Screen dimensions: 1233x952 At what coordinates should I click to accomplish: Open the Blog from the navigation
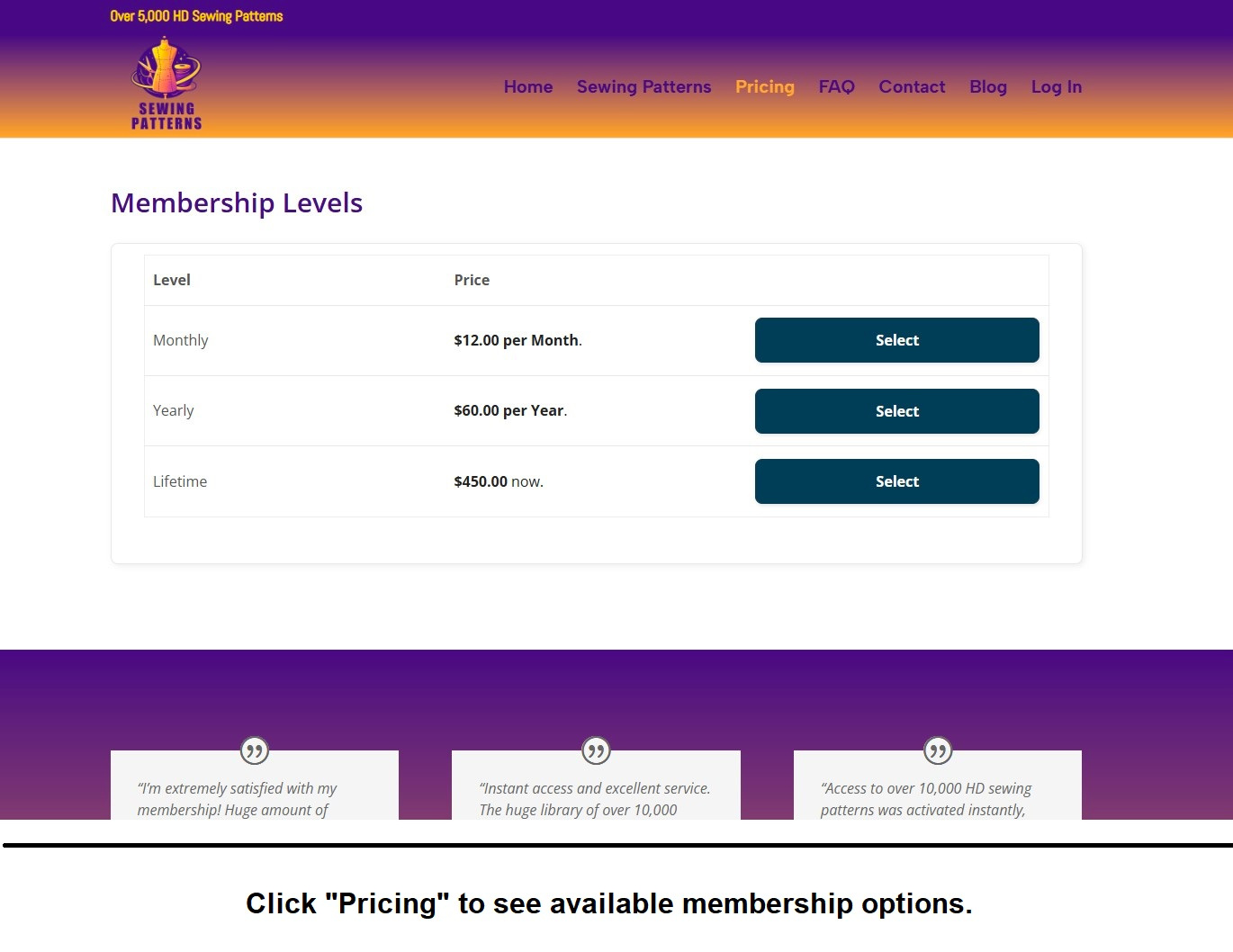click(987, 87)
